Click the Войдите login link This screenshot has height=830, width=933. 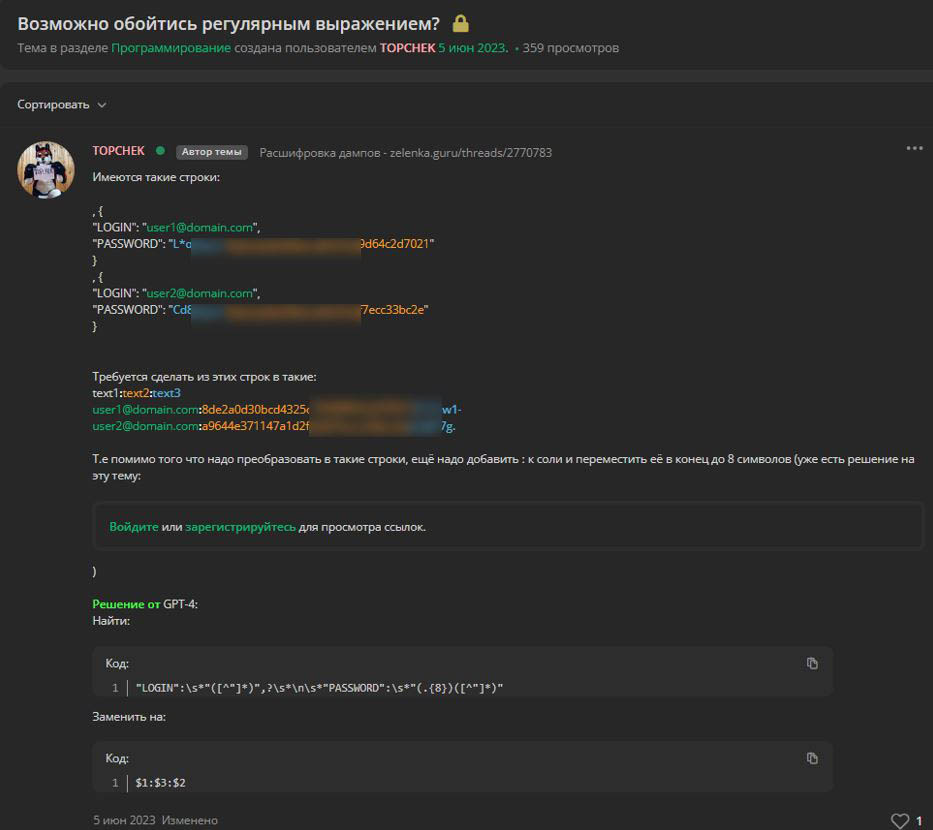(134, 527)
